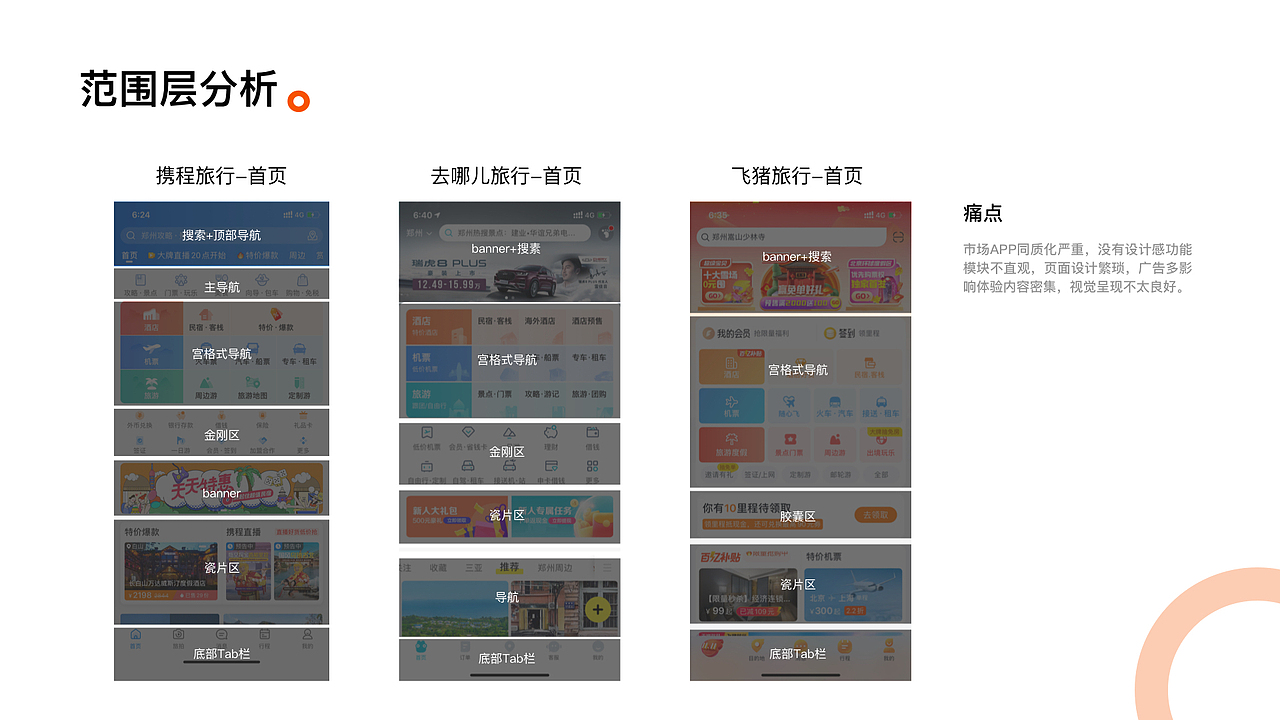Click Fliggy 邮轮游 pill tag
The height and width of the screenshot is (720, 1280).
[x=841, y=475]
